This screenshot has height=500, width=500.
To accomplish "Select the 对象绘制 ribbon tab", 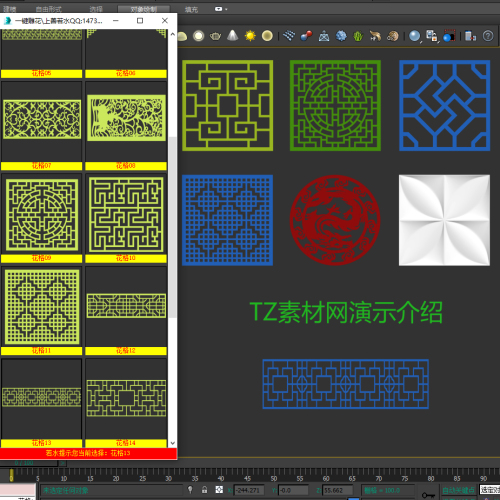I will 144,9.
